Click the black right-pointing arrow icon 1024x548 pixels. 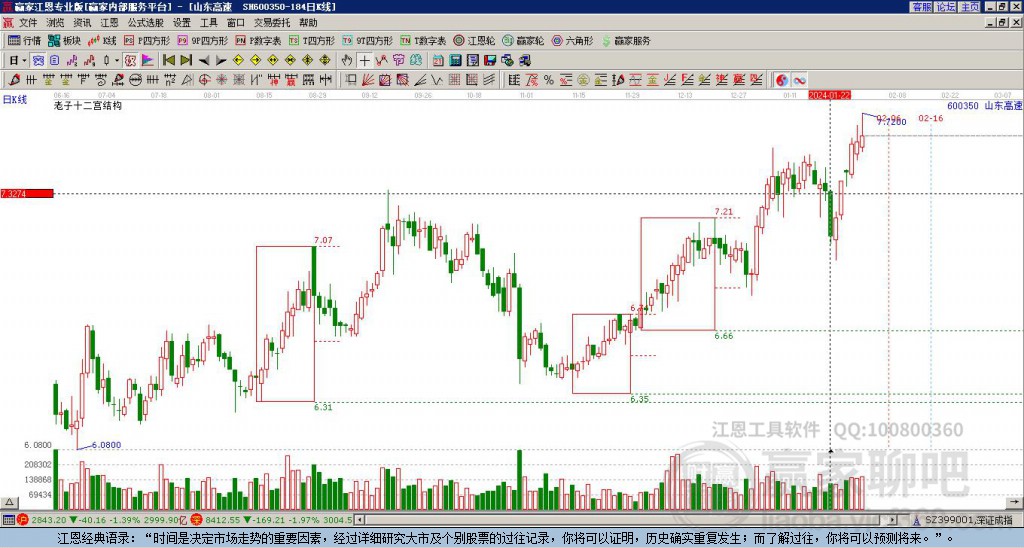click(x=221, y=61)
